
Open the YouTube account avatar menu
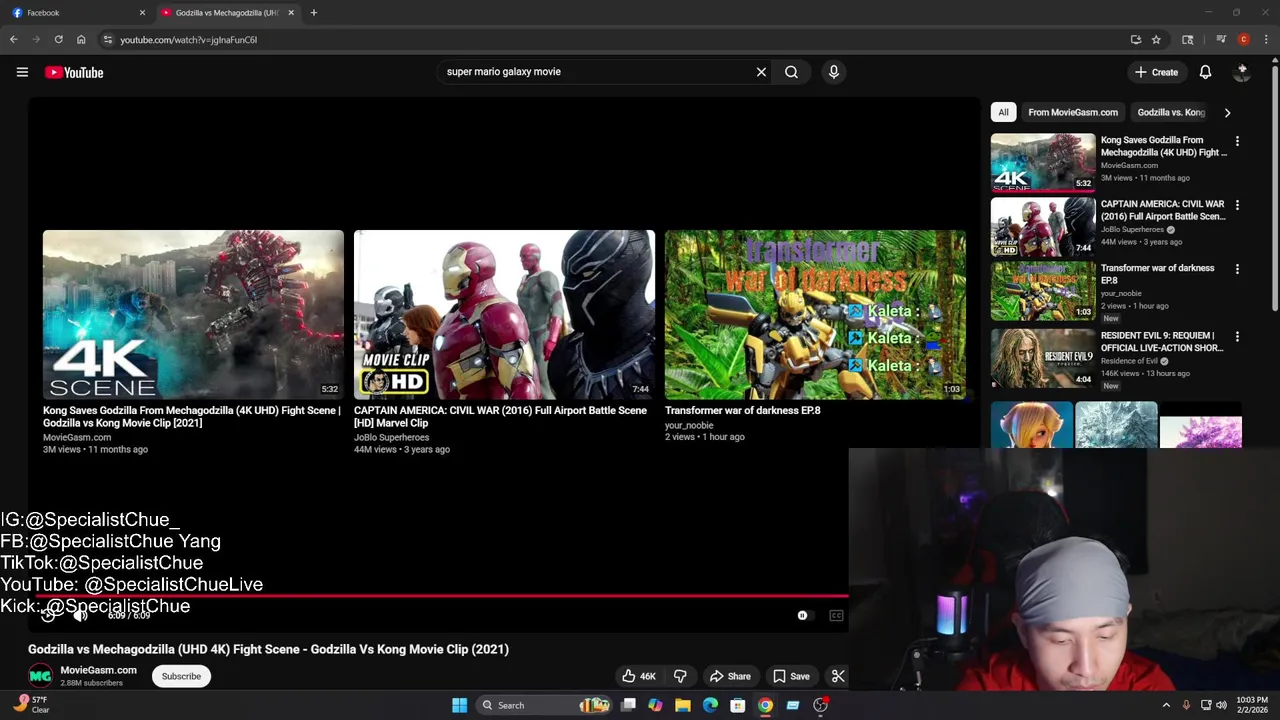click(1242, 72)
